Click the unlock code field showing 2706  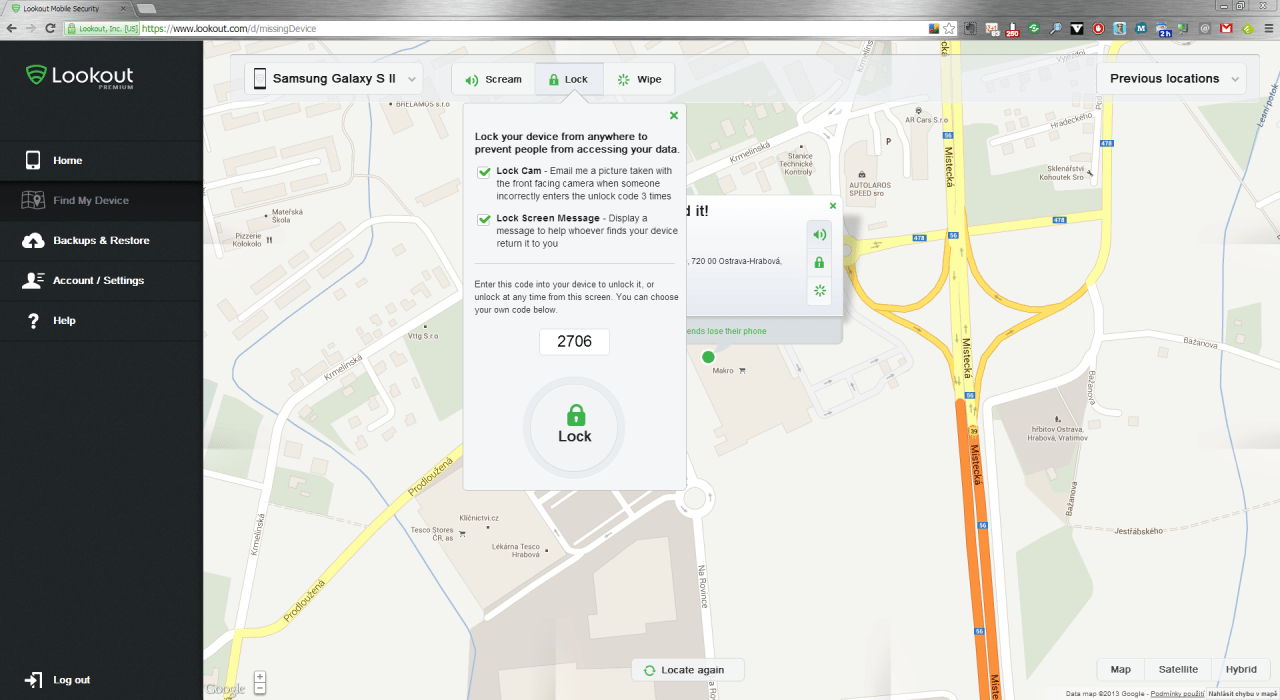(x=574, y=342)
